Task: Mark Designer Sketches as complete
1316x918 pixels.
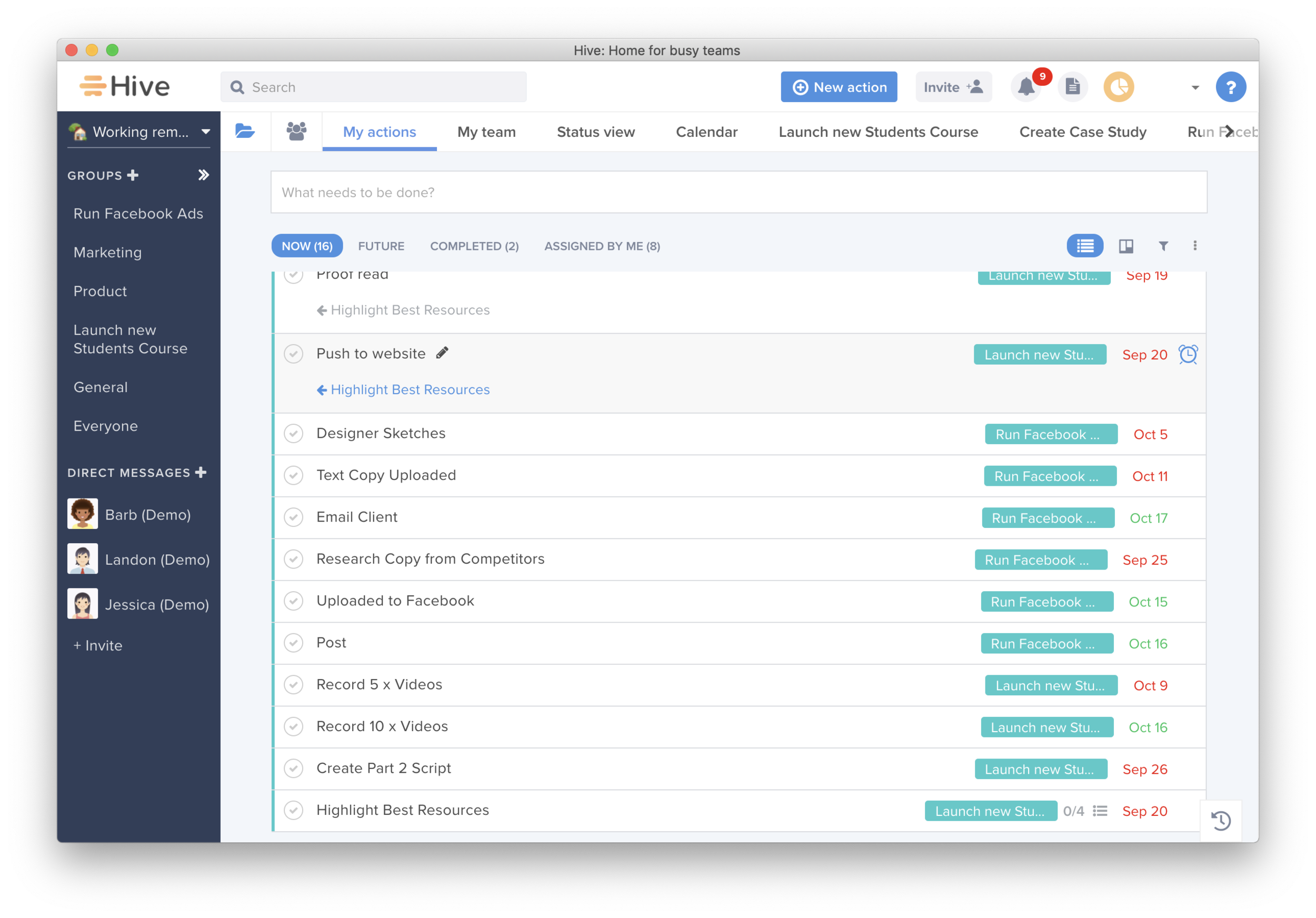Action: point(293,433)
